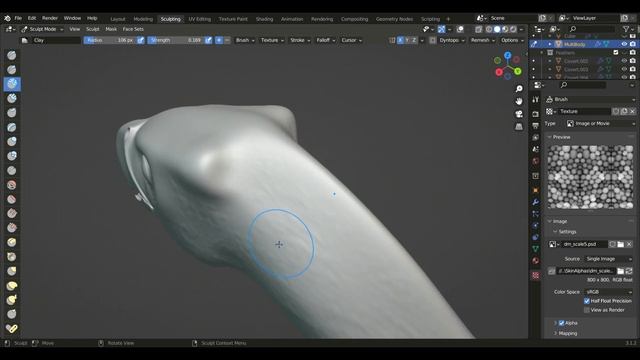The height and width of the screenshot is (360, 640).
Task: Open Stroke dropdown in header
Action: 300,40
